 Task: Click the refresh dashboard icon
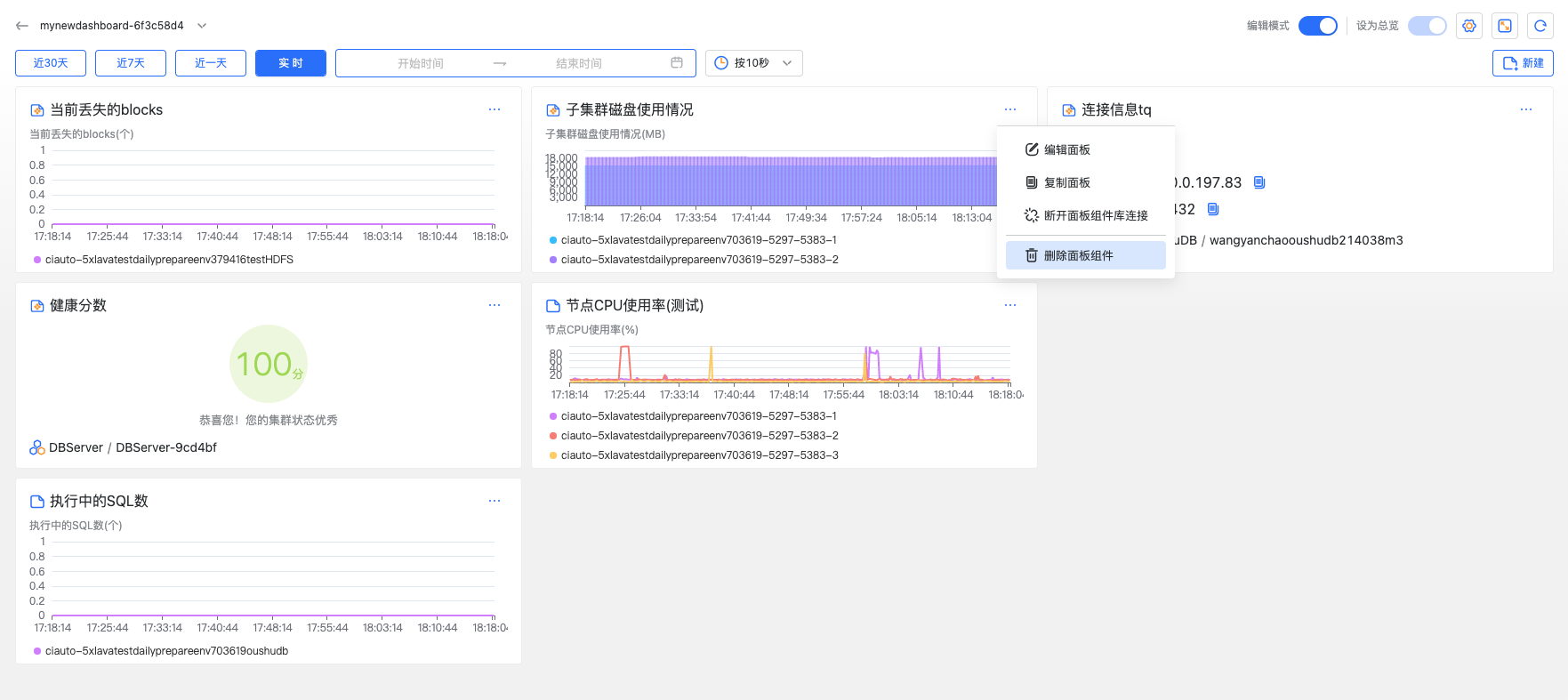coord(1540,26)
